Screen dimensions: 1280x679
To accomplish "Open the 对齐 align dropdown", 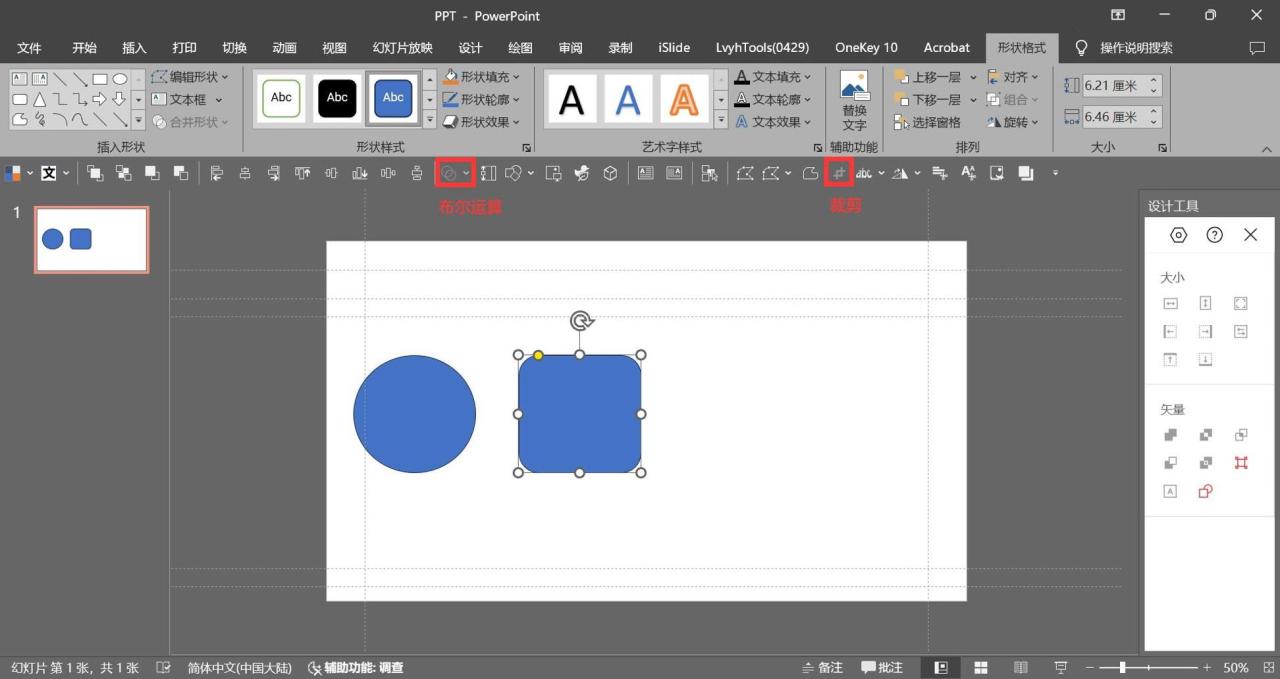I will click(1013, 77).
